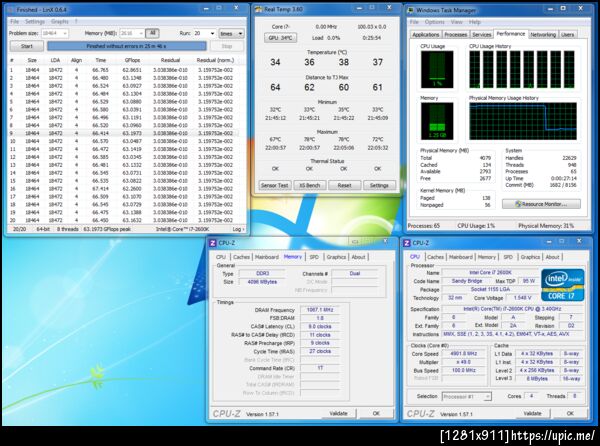Select LinX result row 16

[123, 189]
